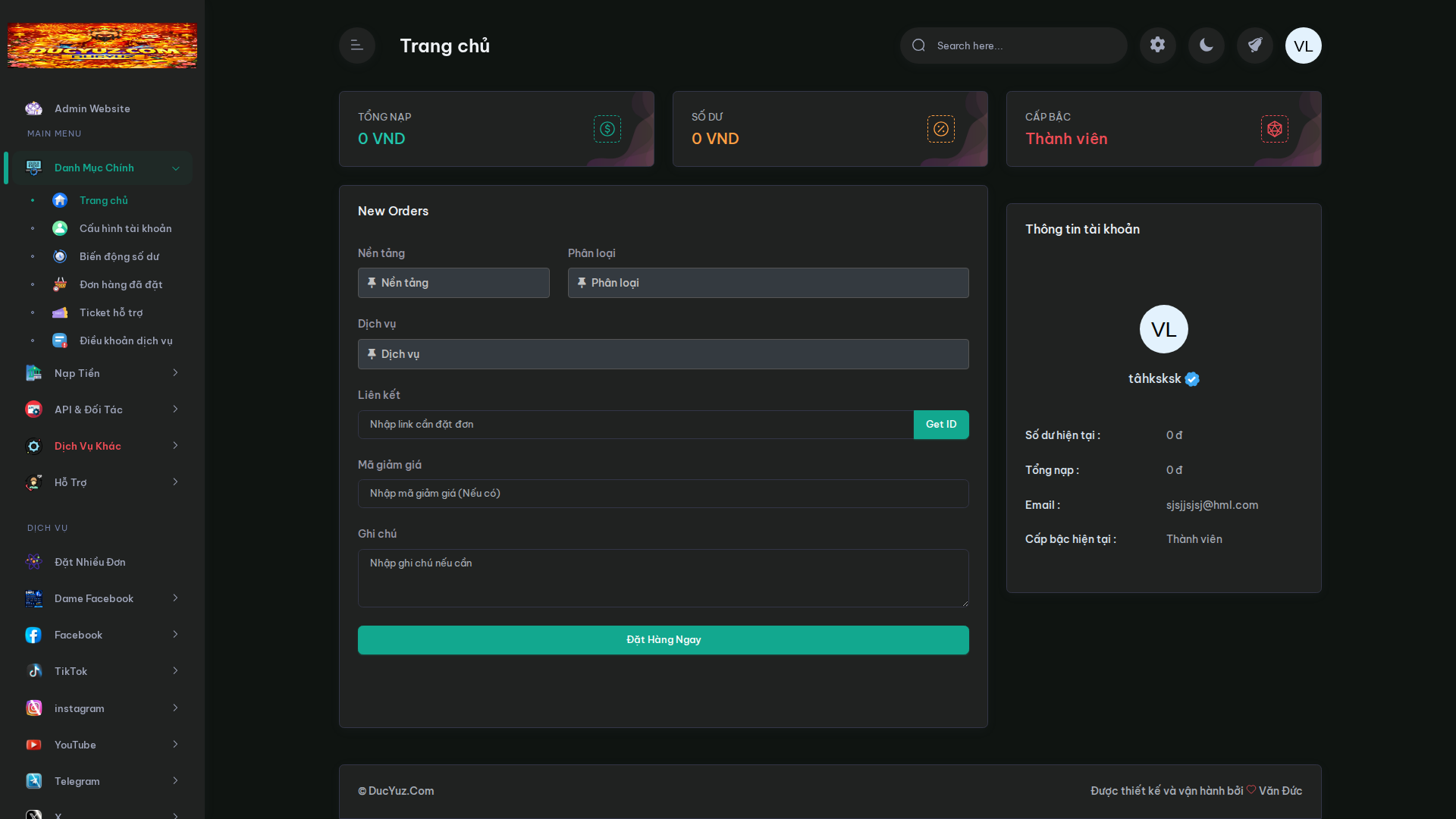This screenshot has height=819, width=1456.
Task: Open Cấu hình tài khoản page
Action: [126, 228]
